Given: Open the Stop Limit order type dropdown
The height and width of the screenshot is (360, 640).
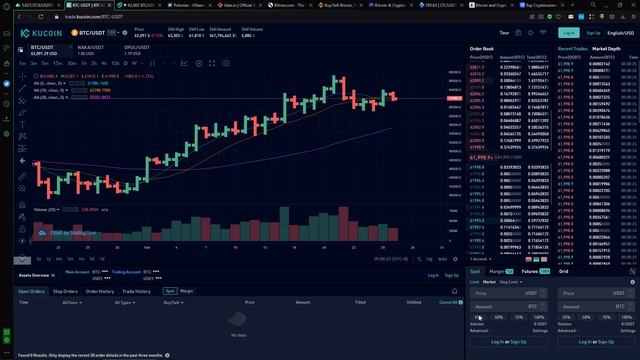Looking at the screenshot, I should click(511, 282).
